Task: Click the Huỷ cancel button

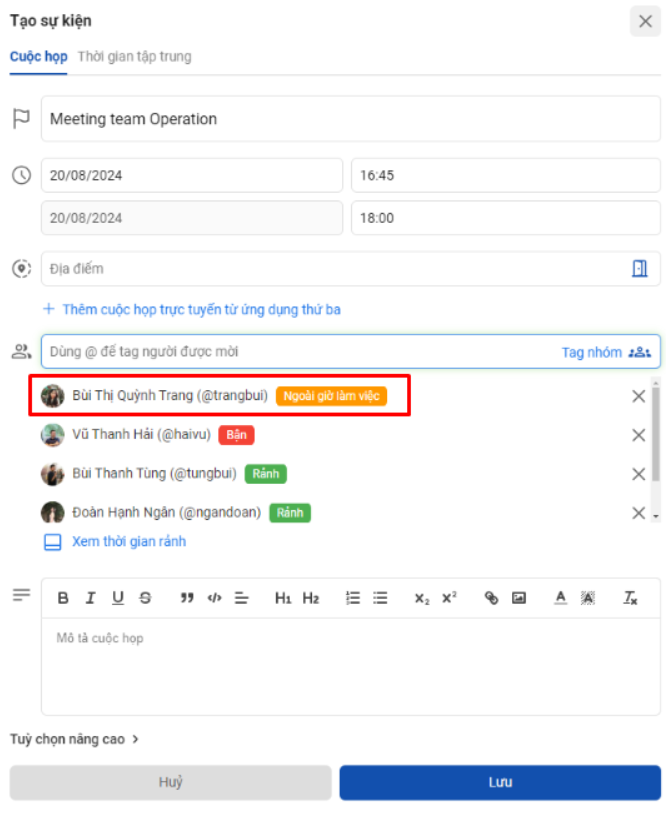Action: (171, 782)
